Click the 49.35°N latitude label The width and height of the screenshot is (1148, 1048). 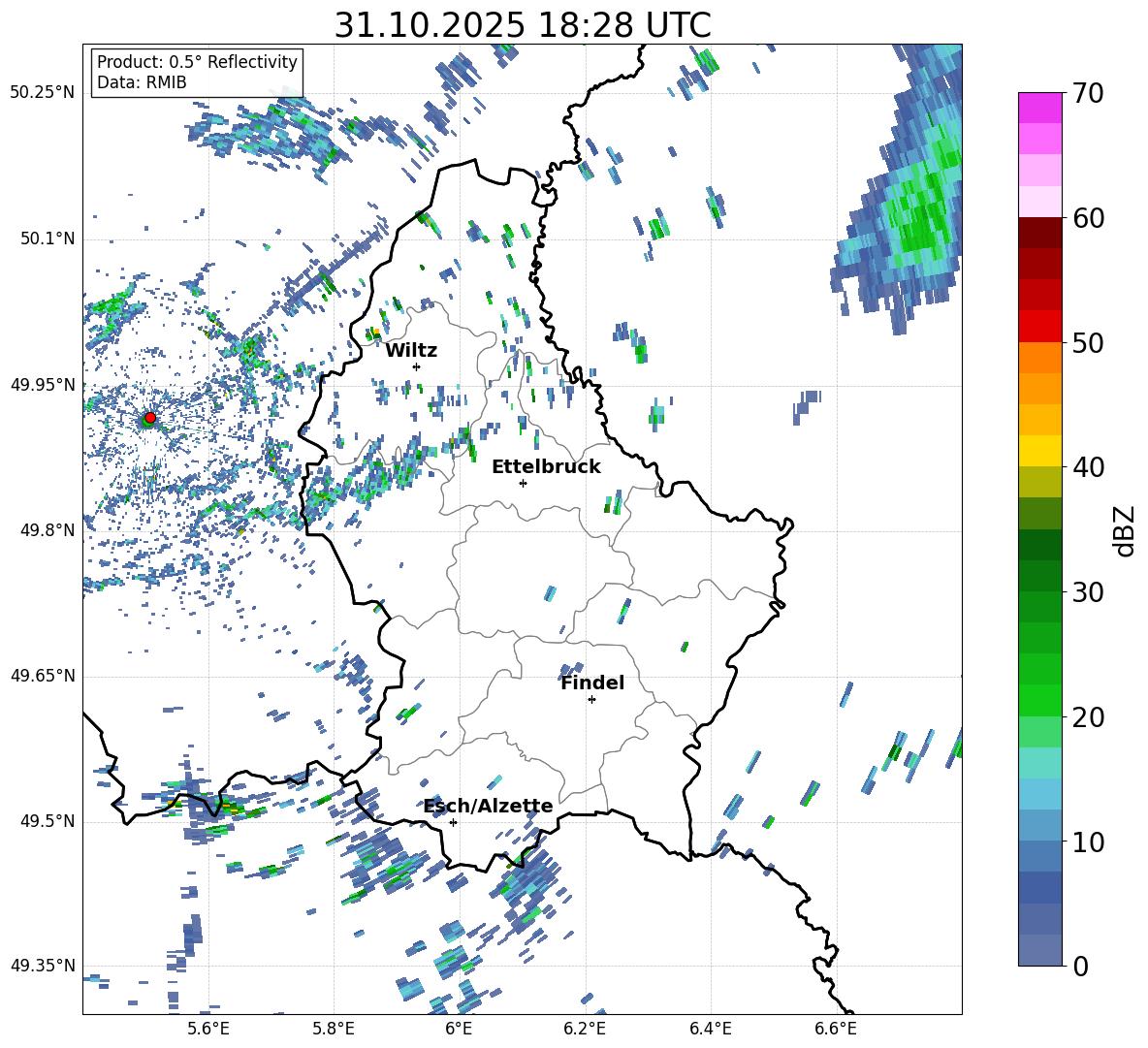[x=43, y=966]
